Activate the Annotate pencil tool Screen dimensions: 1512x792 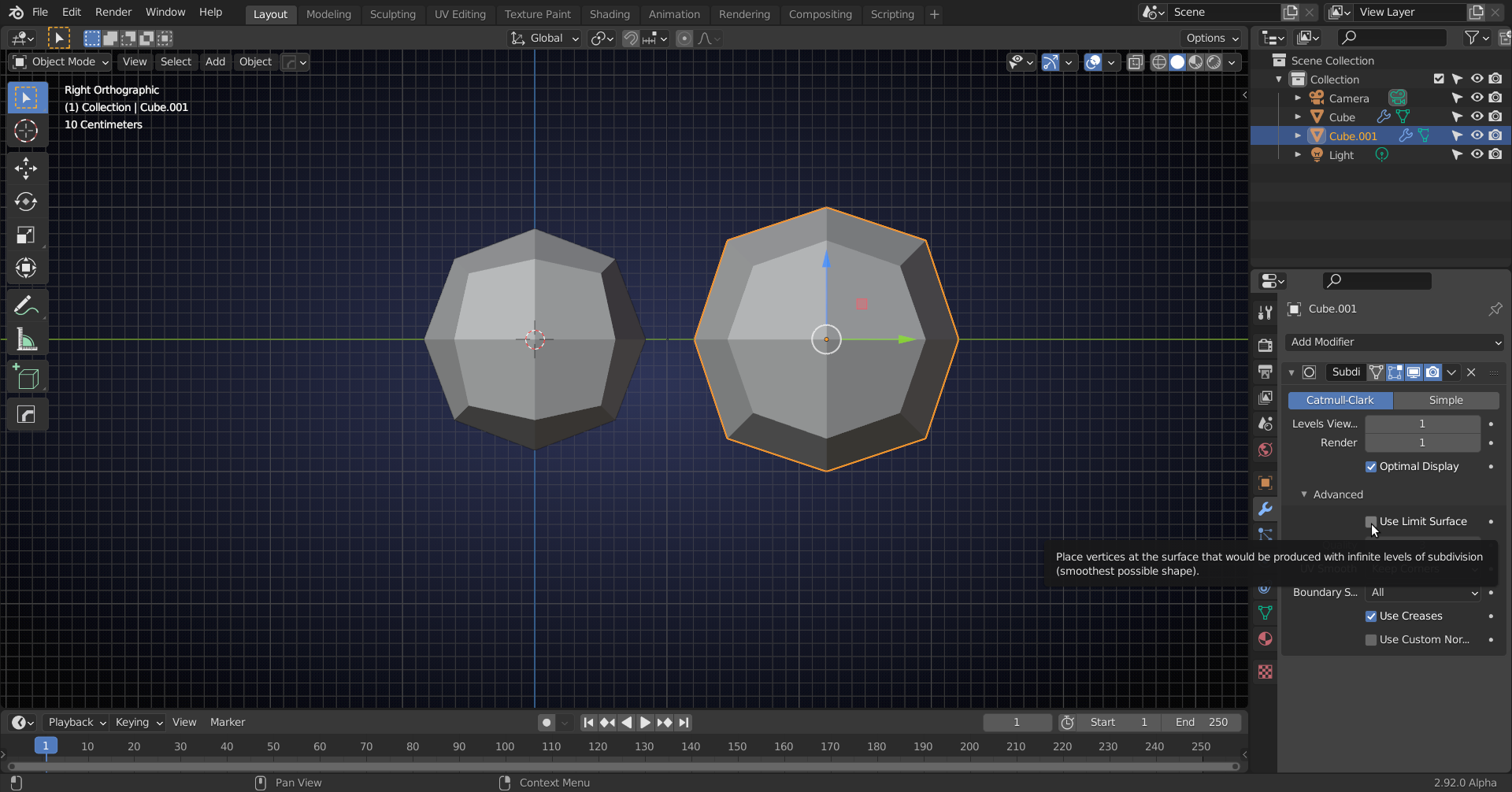pyautogui.click(x=26, y=305)
